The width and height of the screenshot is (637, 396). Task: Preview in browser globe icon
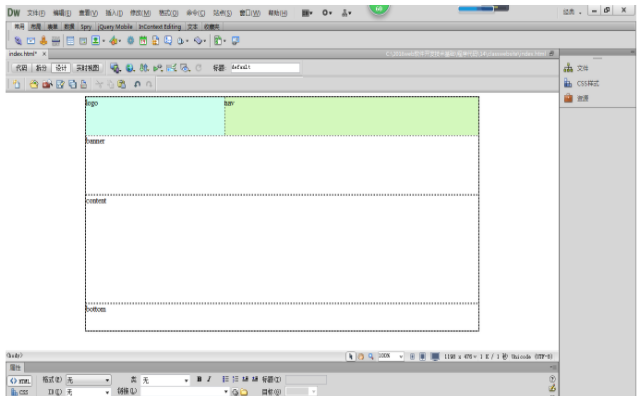(x=130, y=68)
